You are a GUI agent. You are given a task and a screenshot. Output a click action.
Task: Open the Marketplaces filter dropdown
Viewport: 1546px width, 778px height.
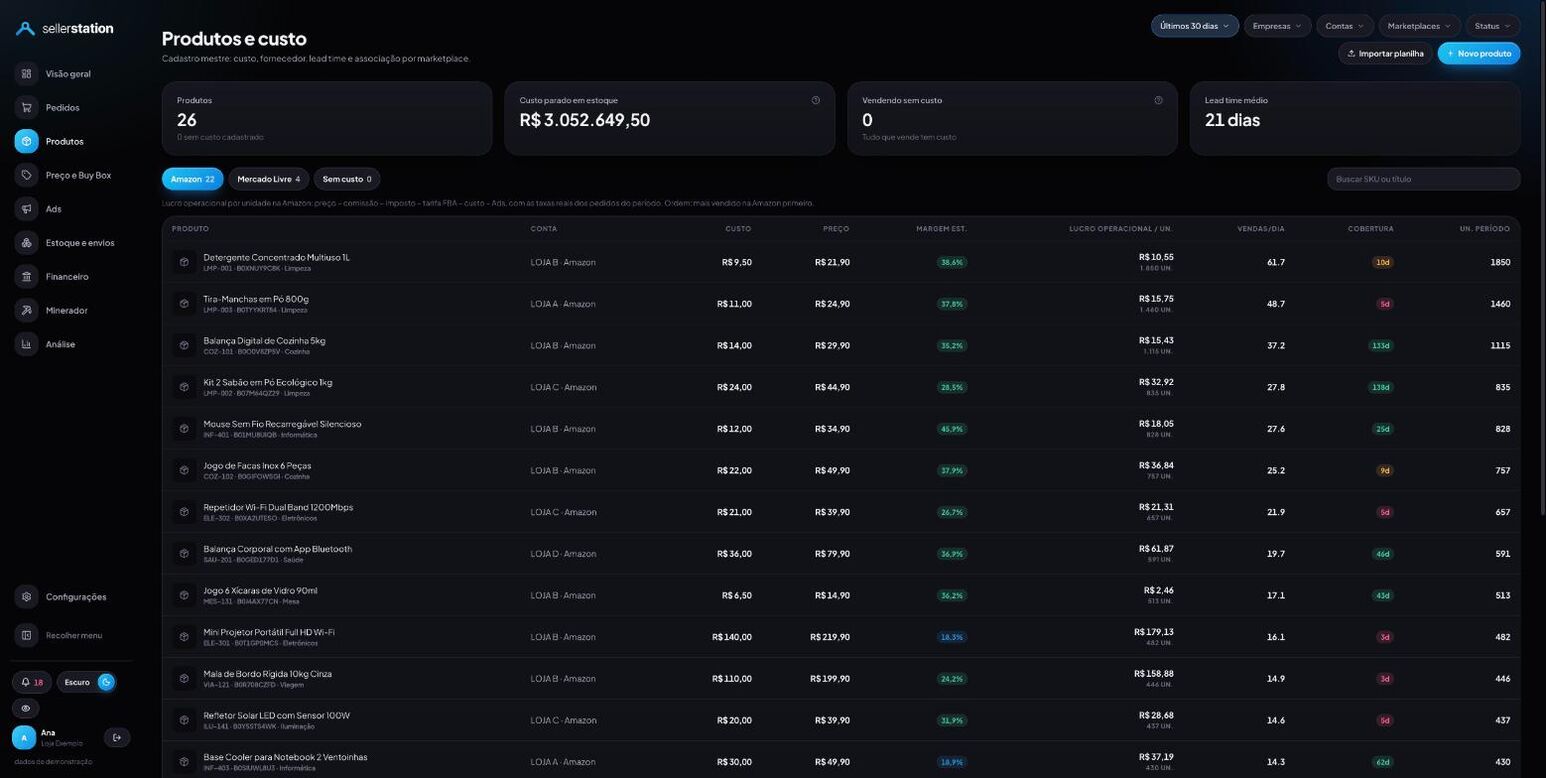tap(1419, 26)
